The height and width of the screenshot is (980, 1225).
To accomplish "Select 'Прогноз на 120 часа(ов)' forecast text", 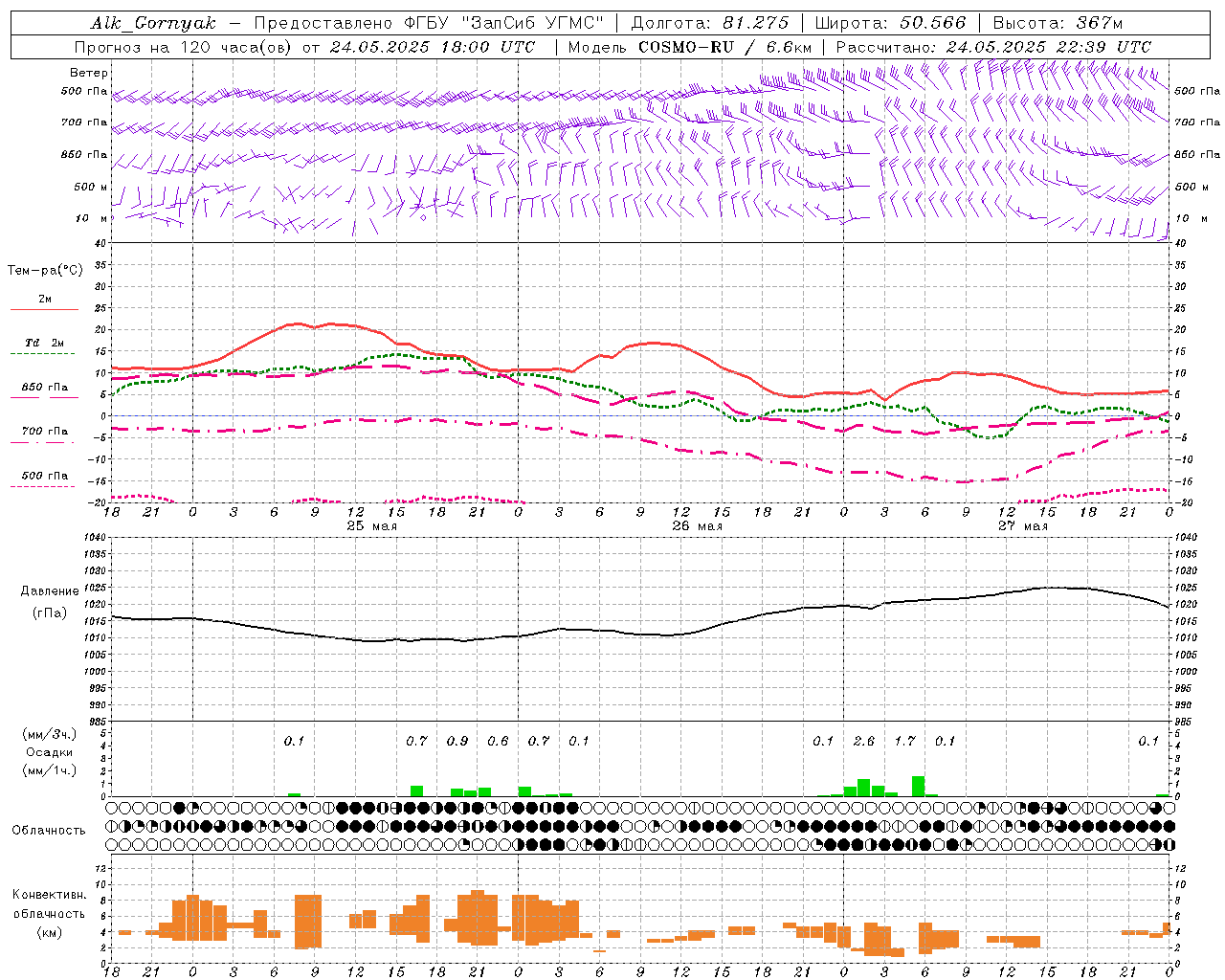I will coord(184,47).
